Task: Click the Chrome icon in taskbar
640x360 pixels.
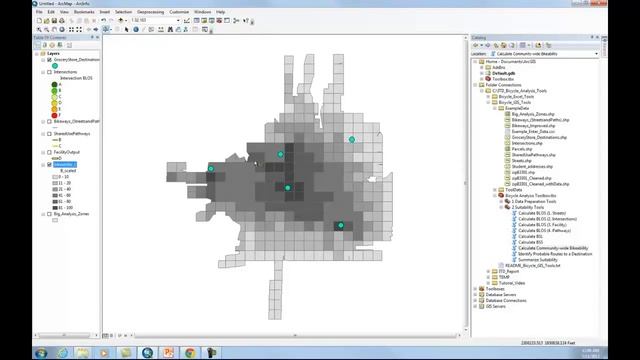Action: point(190,353)
